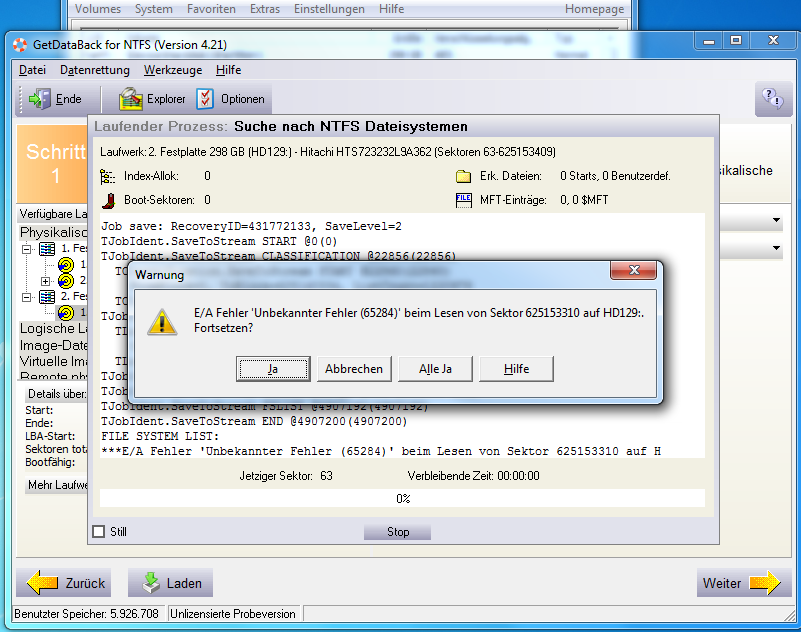
Task: Click the 0% progress bar
Action: point(403,498)
